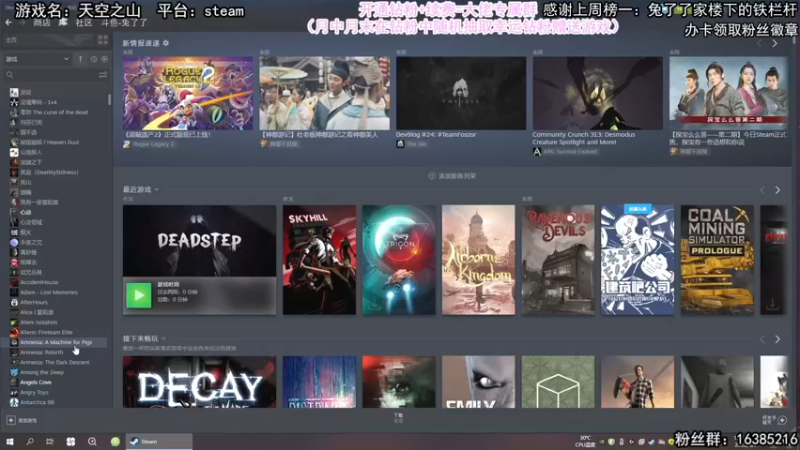Open news settings gear icon
The width and height of the screenshot is (800, 450).
[x=166, y=43]
